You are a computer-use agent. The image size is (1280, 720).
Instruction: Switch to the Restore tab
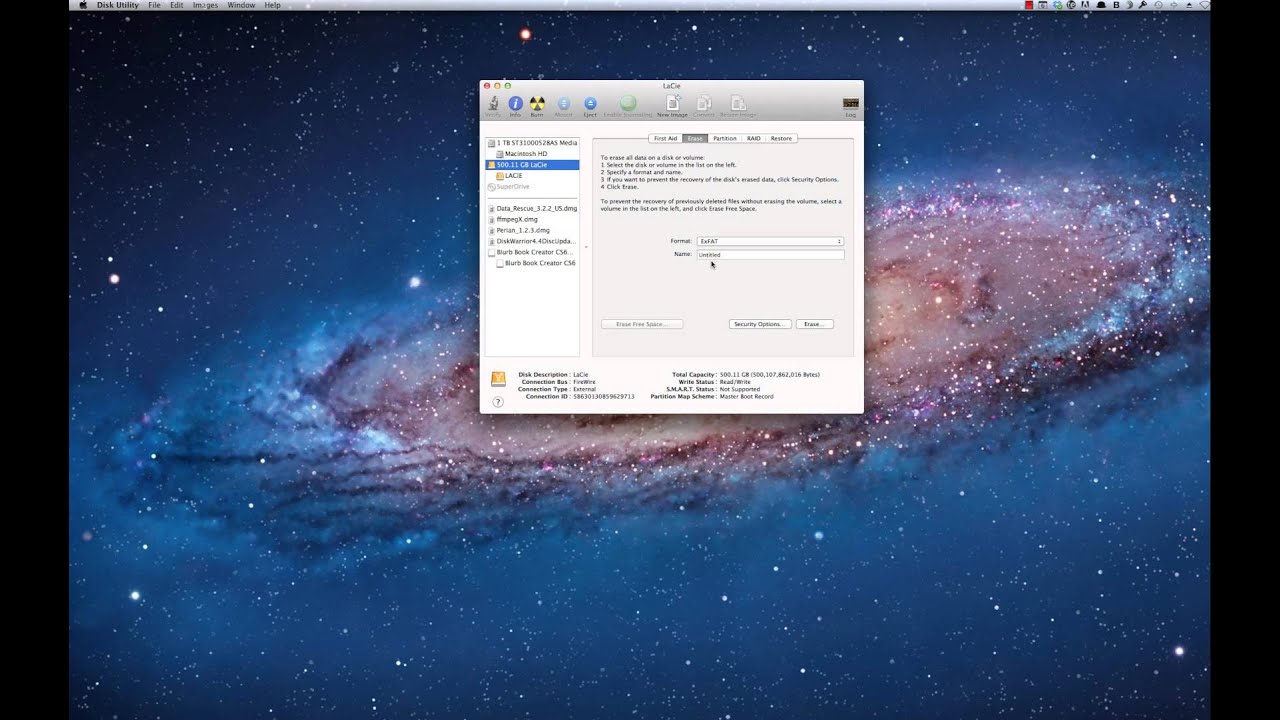pos(781,138)
